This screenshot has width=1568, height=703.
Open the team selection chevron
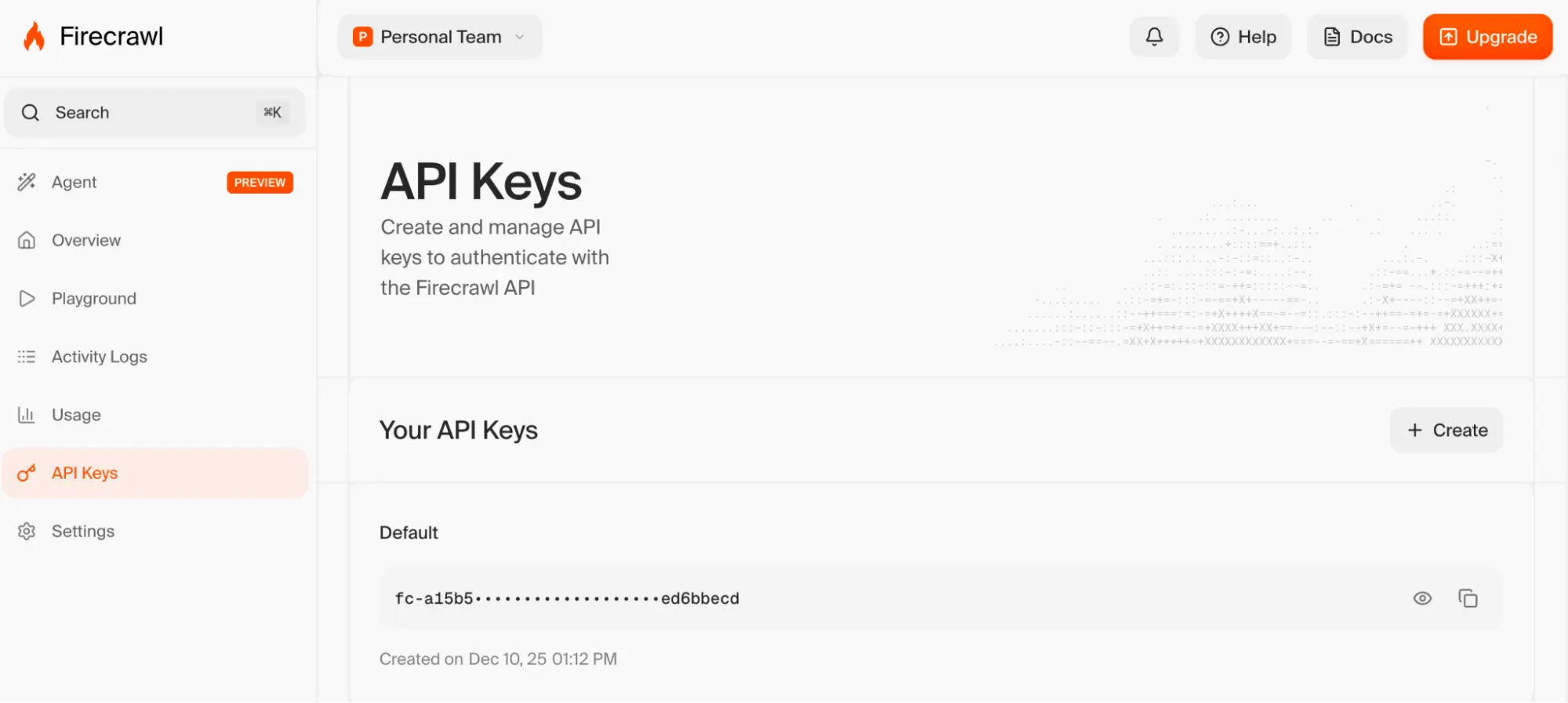(x=518, y=36)
